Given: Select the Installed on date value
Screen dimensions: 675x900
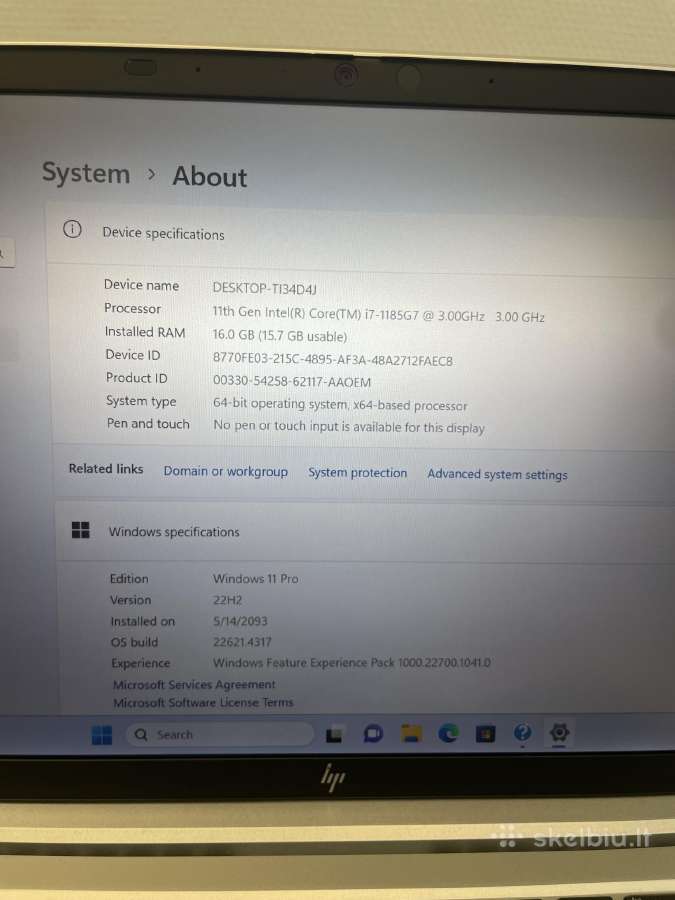Looking at the screenshot, I should click(x=240, y=621).
